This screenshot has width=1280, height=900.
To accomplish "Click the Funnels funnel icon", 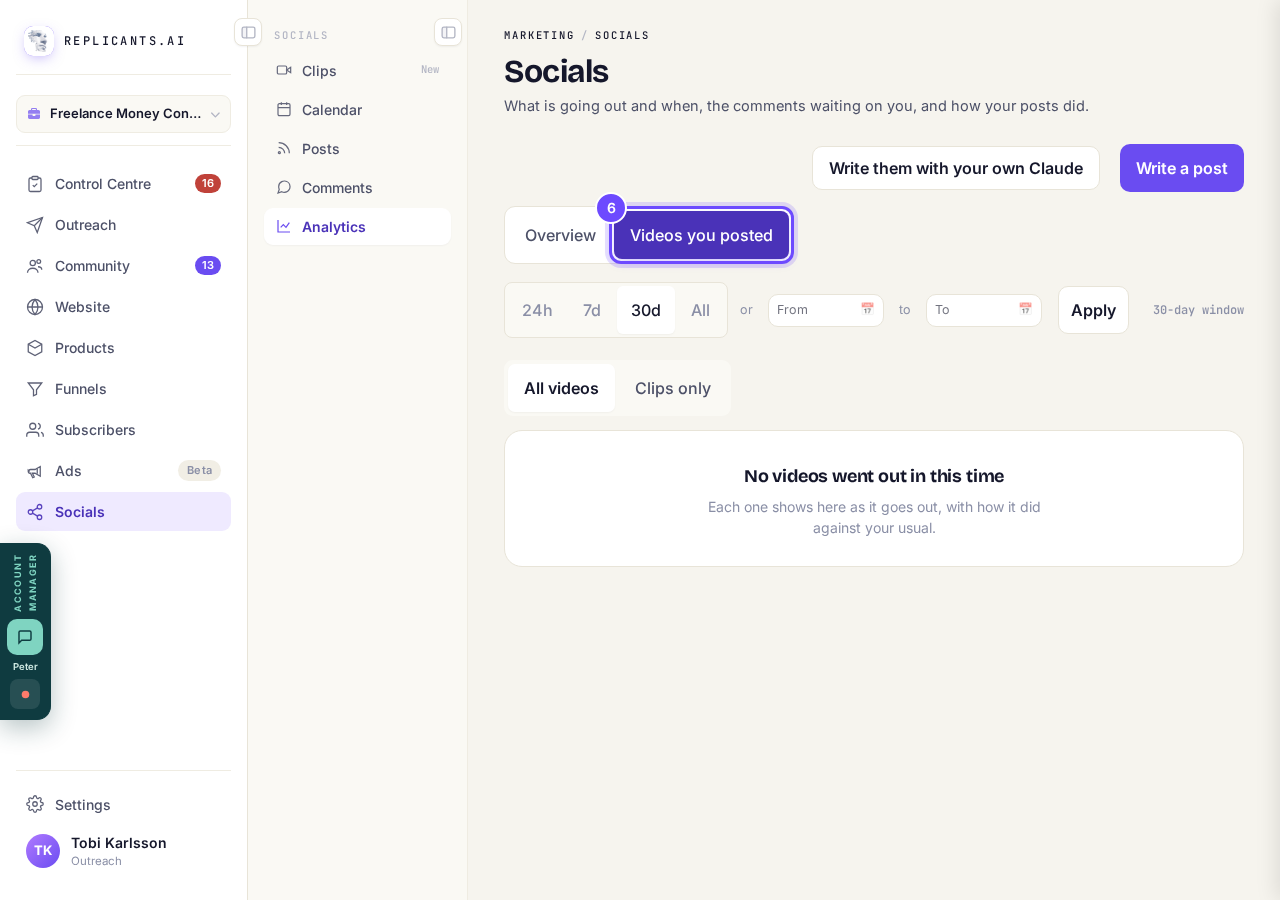I will [35, 389].
